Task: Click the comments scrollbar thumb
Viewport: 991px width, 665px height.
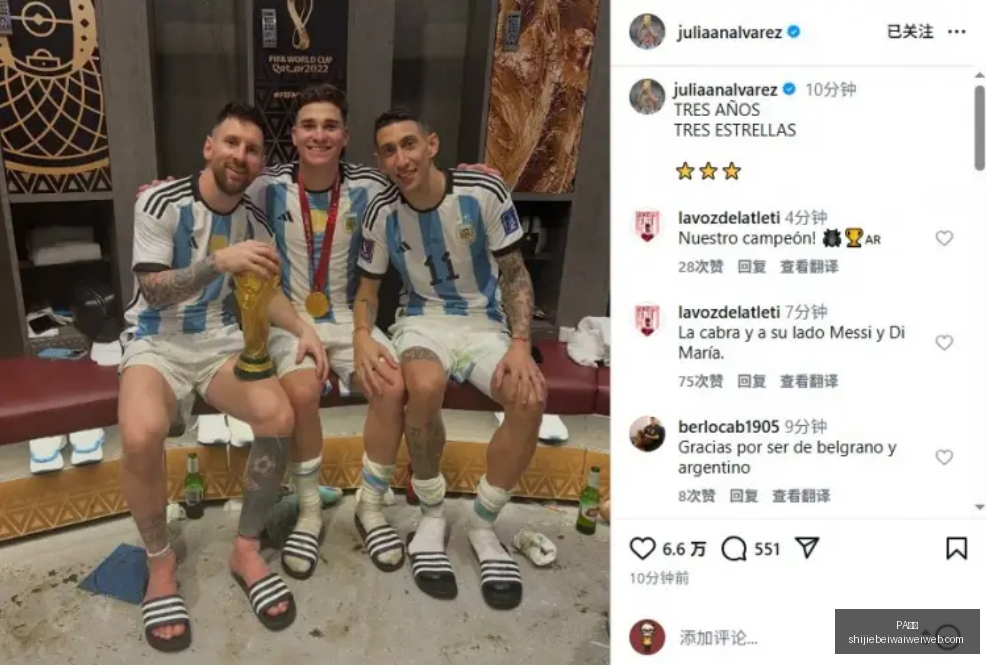Action: click(x=979, y=127)
